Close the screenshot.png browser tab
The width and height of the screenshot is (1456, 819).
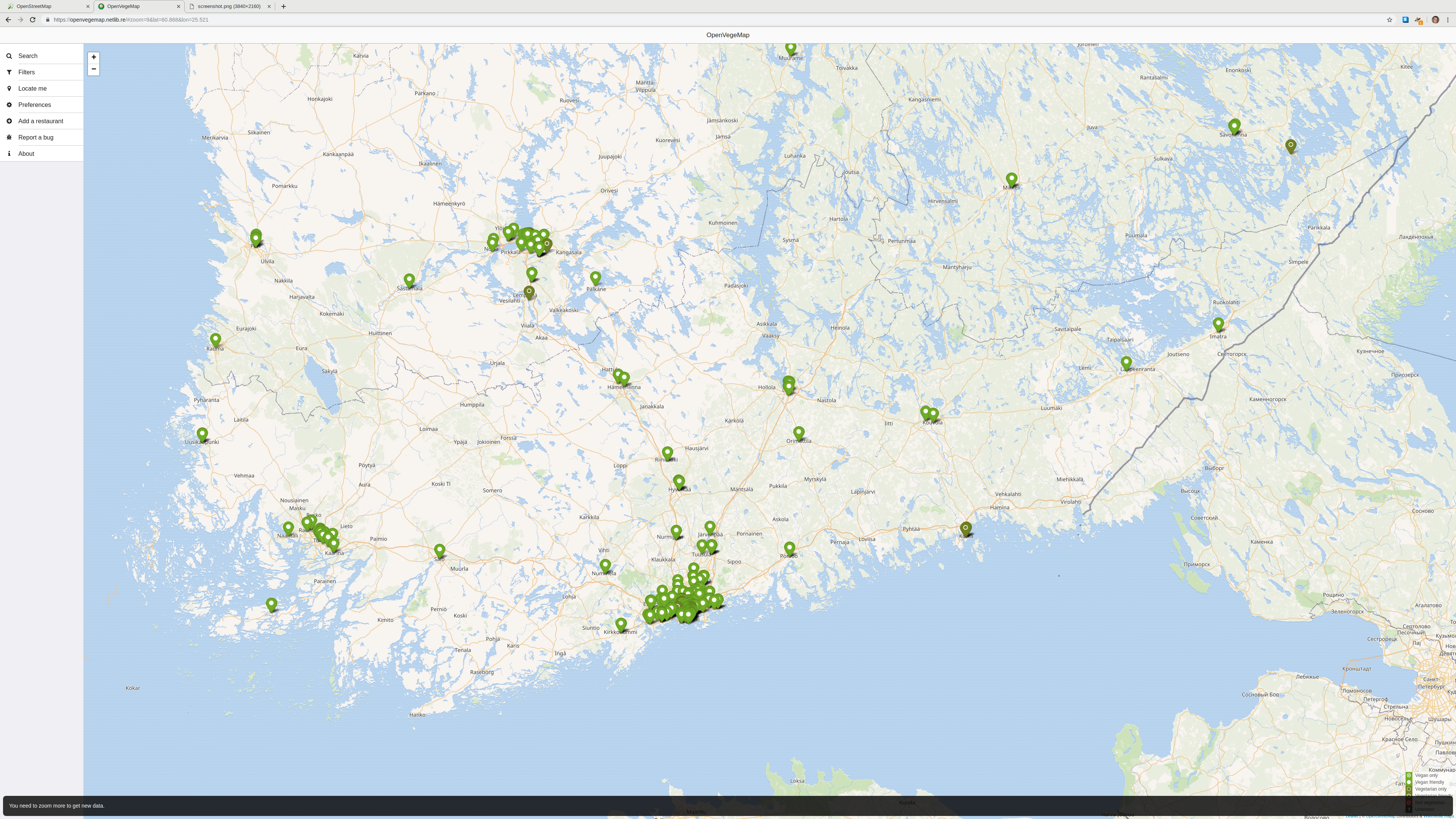tap(269, 6)
